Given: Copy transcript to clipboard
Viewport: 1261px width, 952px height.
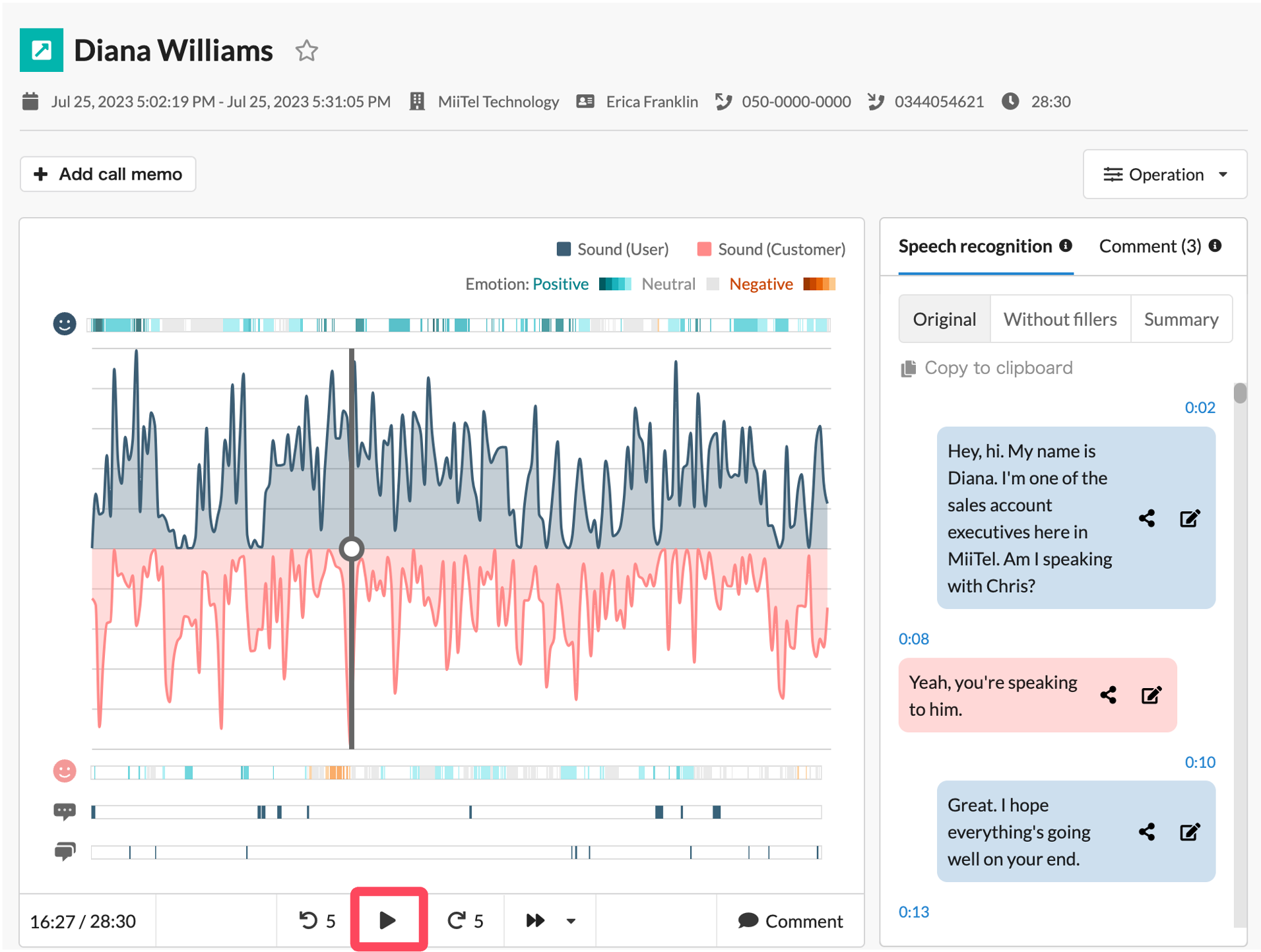Looking at the screenshot, I should [986, 367].
